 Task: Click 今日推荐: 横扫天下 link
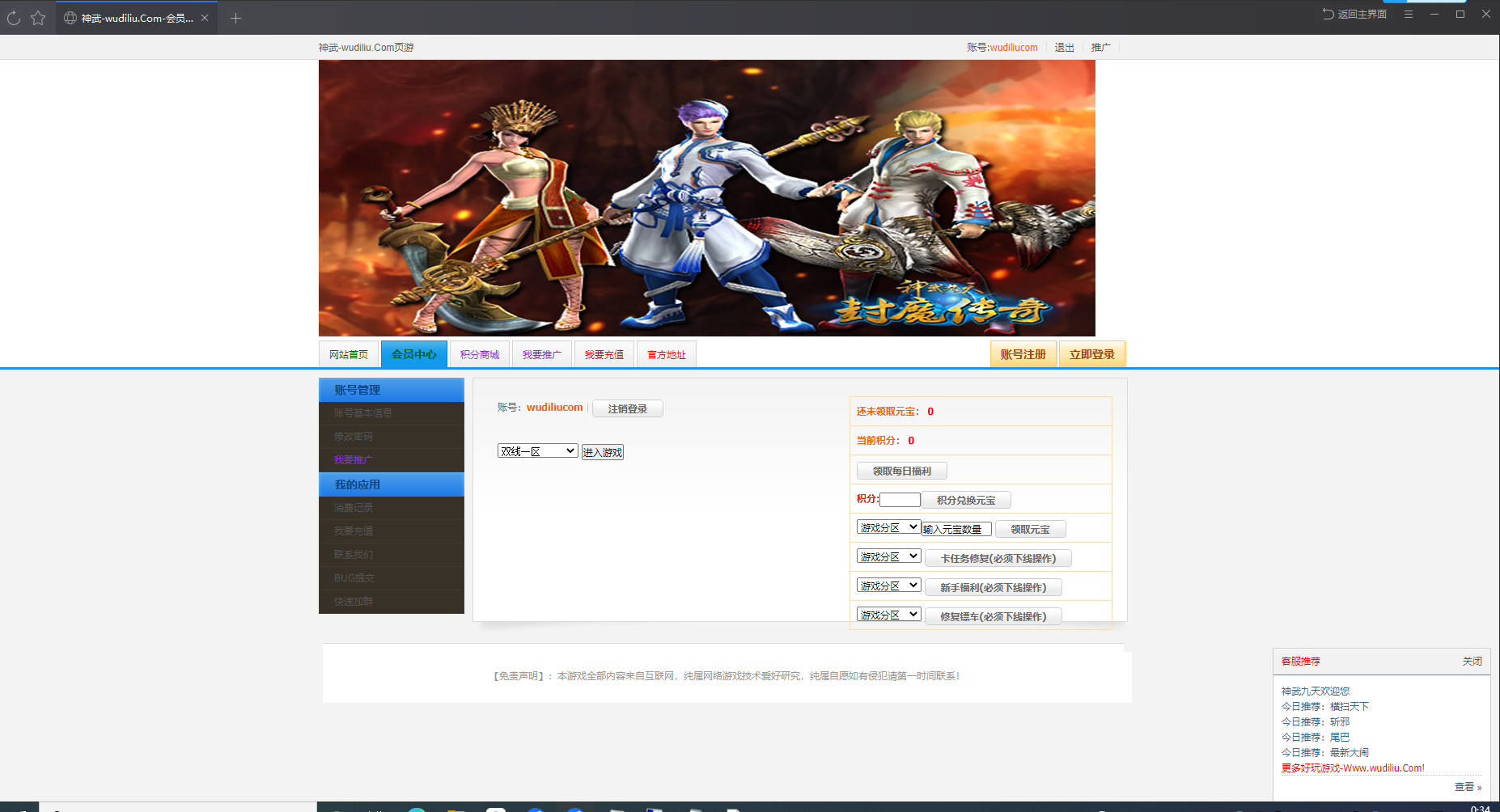pyautogui.click(x=1325, y=707)
